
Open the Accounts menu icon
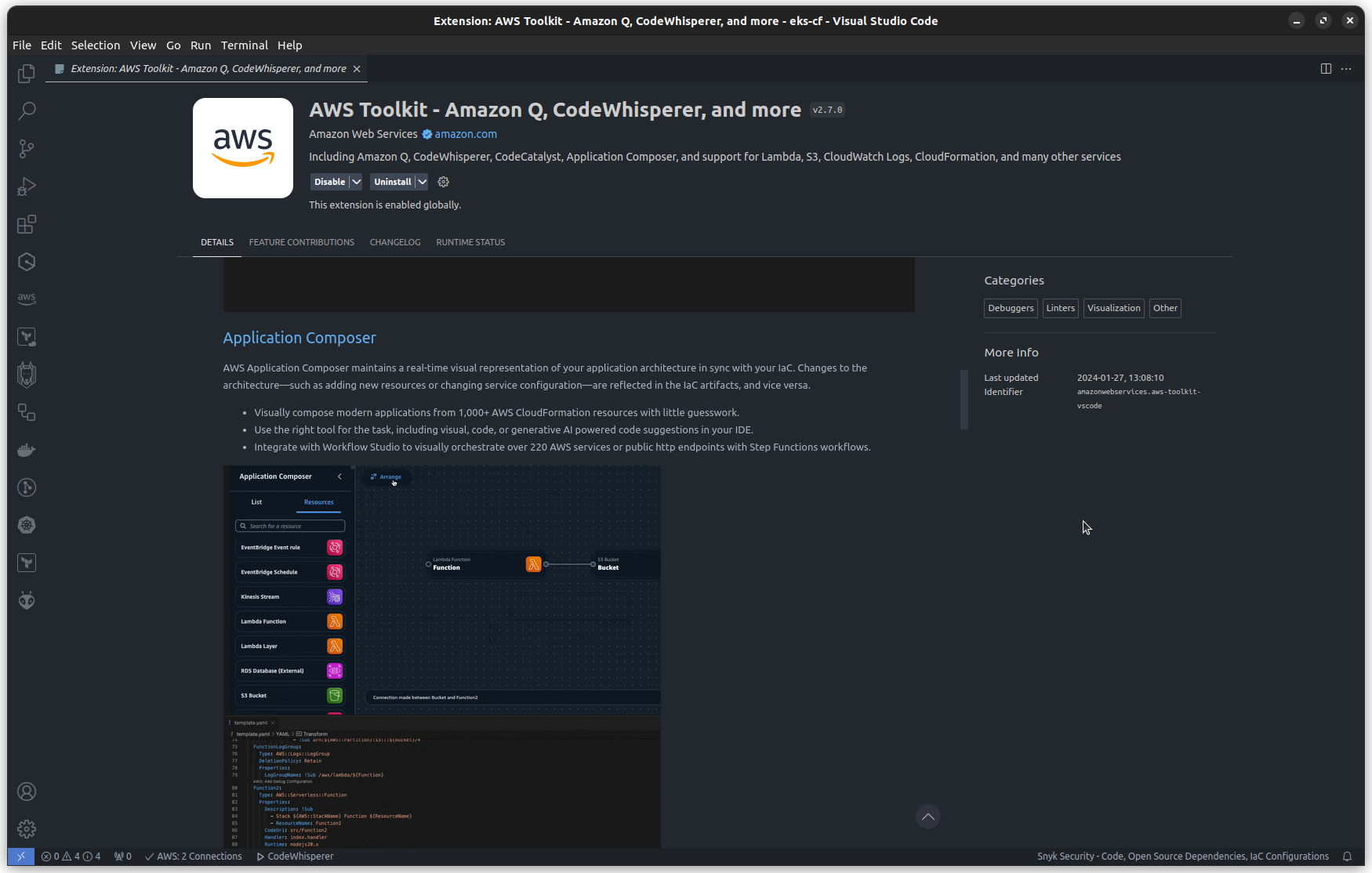27,791
